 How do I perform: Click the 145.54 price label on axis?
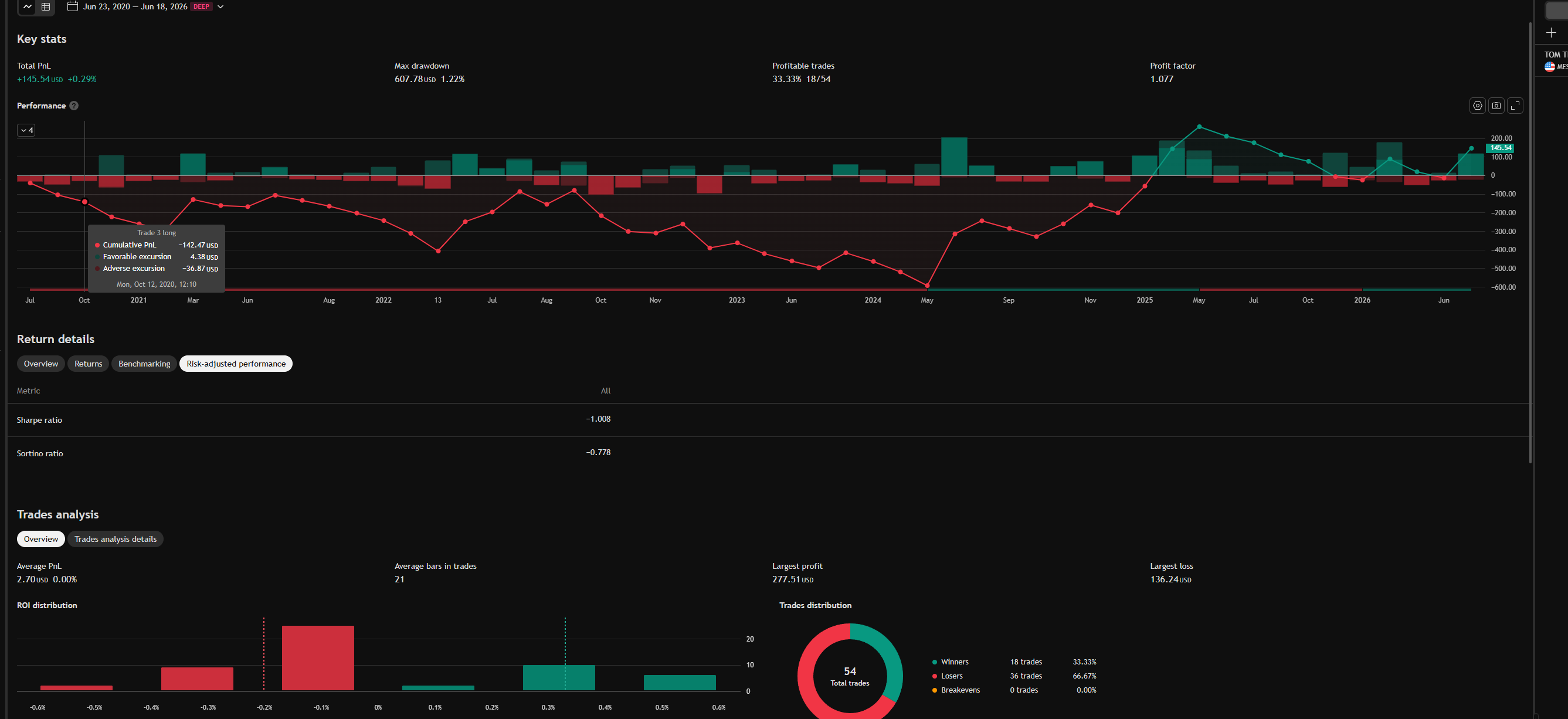(1500, 148)
